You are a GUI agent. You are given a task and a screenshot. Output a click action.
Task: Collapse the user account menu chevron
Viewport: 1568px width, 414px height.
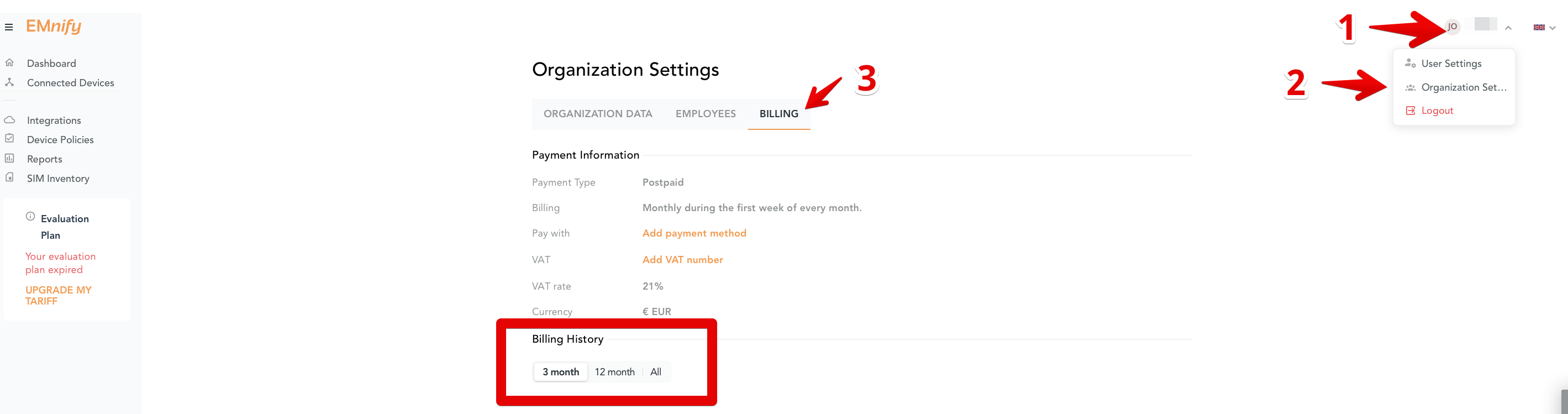click(x=1508, y=28)
